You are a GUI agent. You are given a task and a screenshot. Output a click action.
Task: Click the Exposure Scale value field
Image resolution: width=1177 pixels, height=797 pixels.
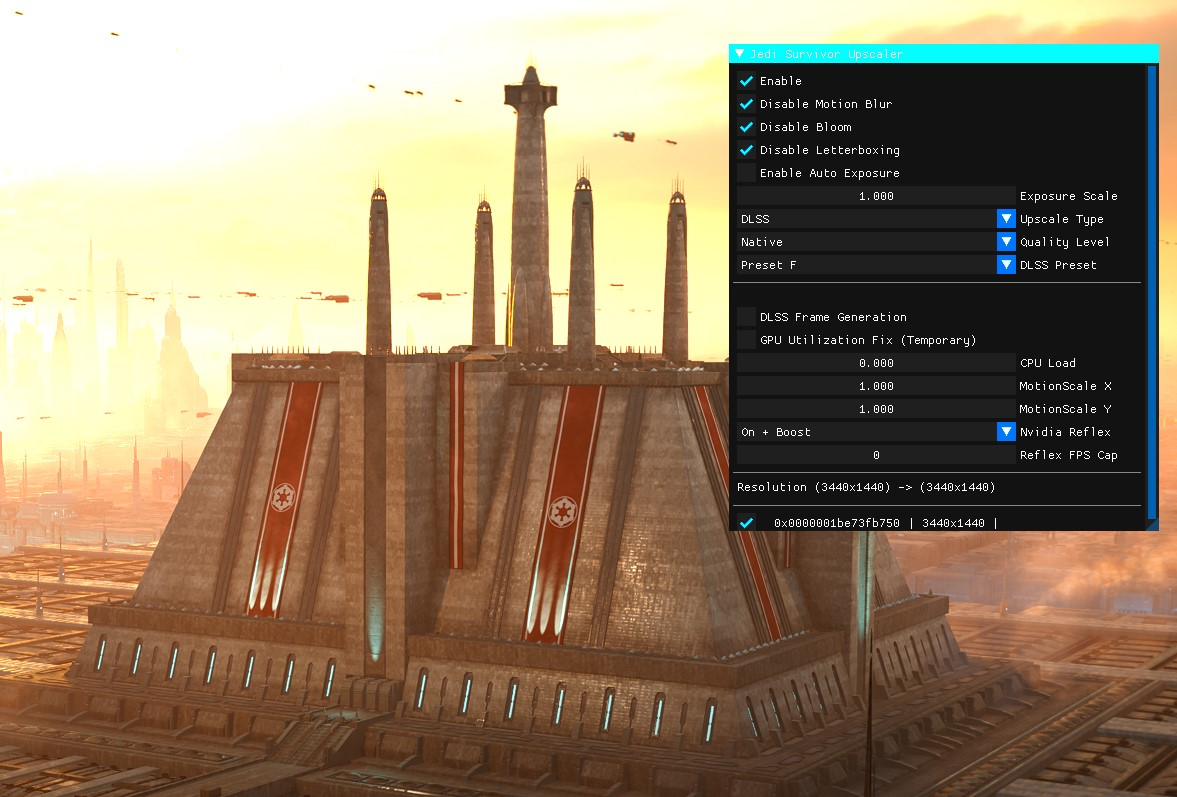coord(875,195)
